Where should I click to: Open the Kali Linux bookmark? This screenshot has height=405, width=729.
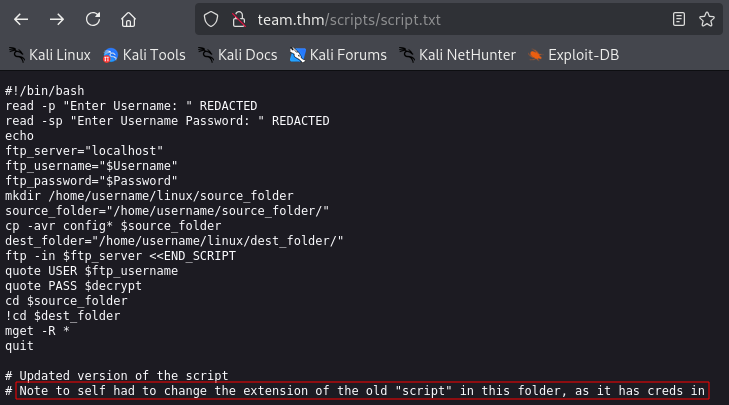click(x=50, y=55)
